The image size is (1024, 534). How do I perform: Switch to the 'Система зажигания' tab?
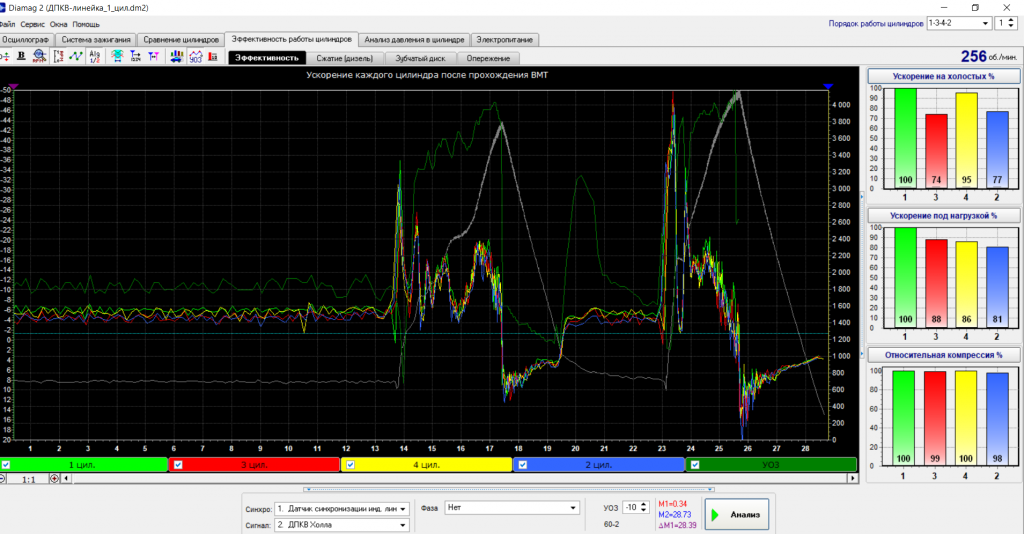click(96, 40)
